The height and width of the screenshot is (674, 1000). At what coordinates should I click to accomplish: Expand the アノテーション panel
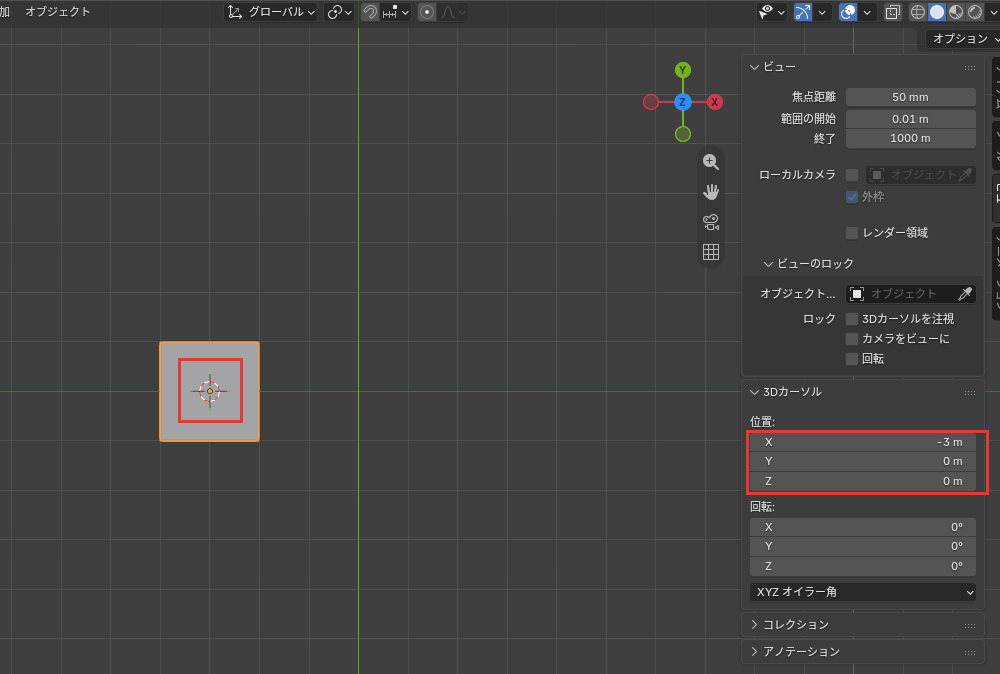click(x=754, y=652)
